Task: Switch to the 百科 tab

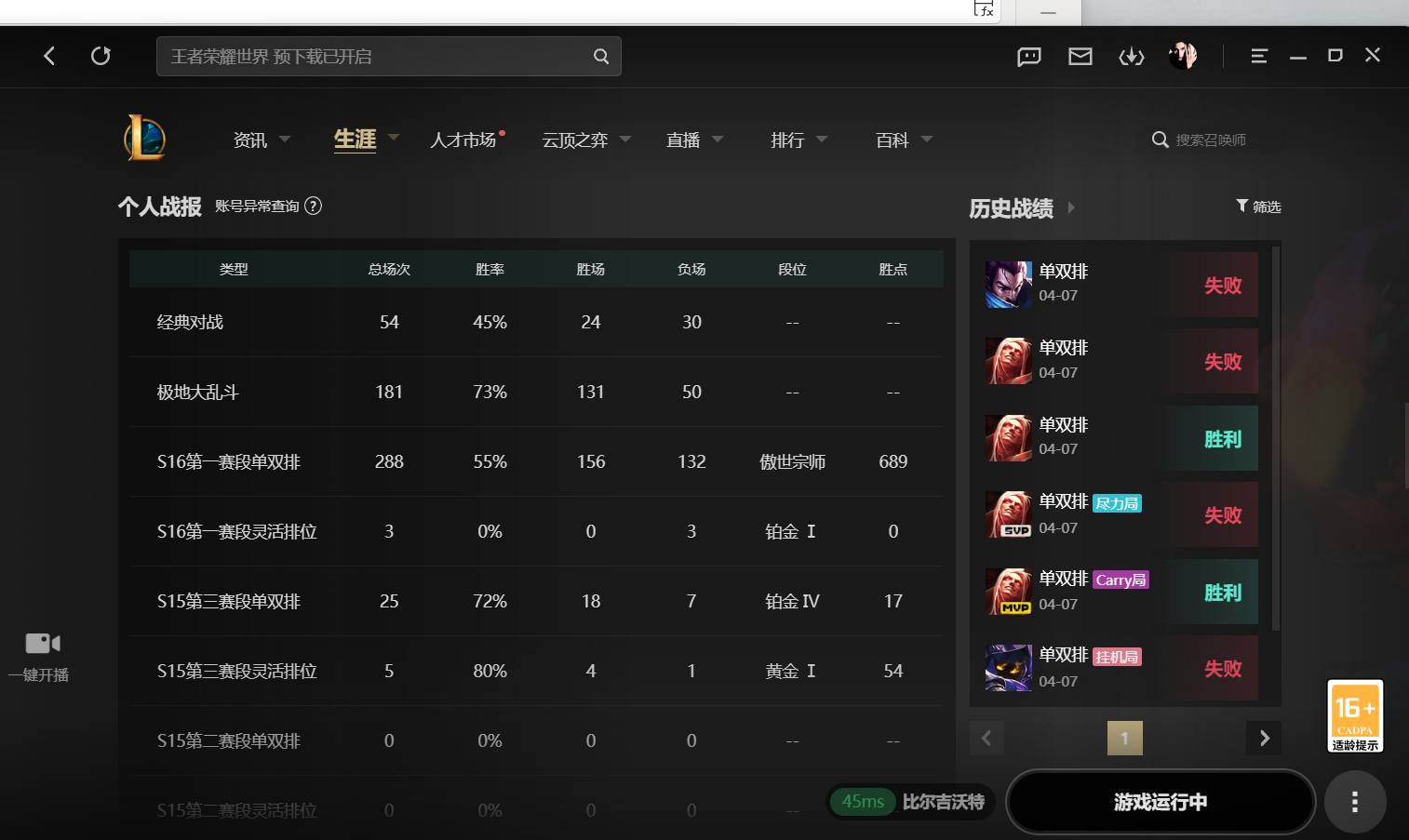Action: click(x=891, y=140)
